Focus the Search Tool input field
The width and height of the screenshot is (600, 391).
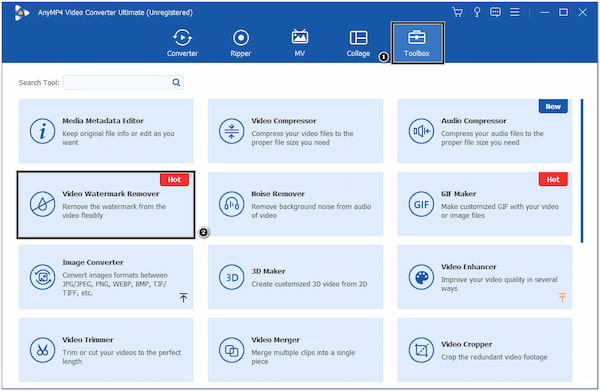[123, 82]
